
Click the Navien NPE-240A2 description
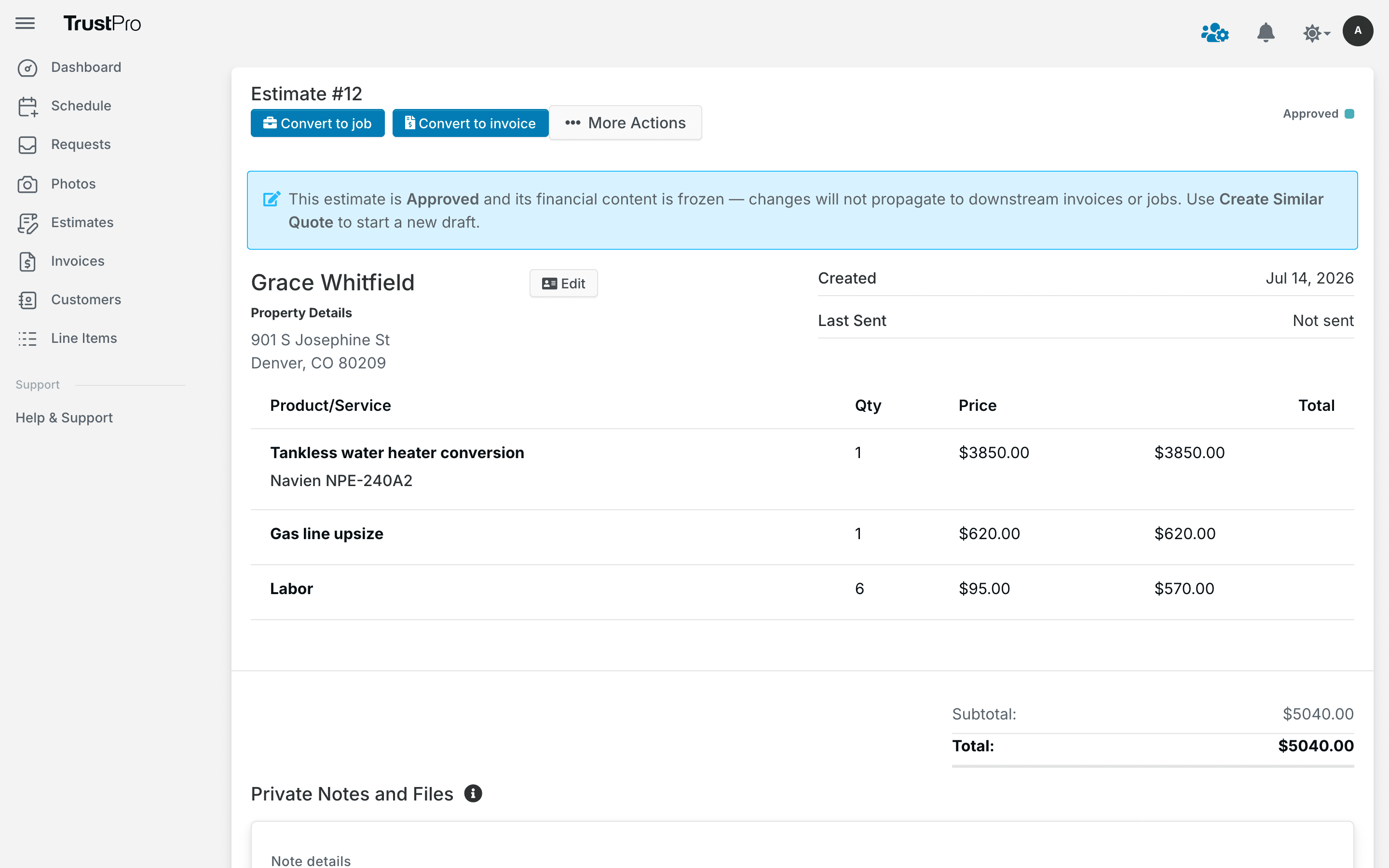[341, 480]
